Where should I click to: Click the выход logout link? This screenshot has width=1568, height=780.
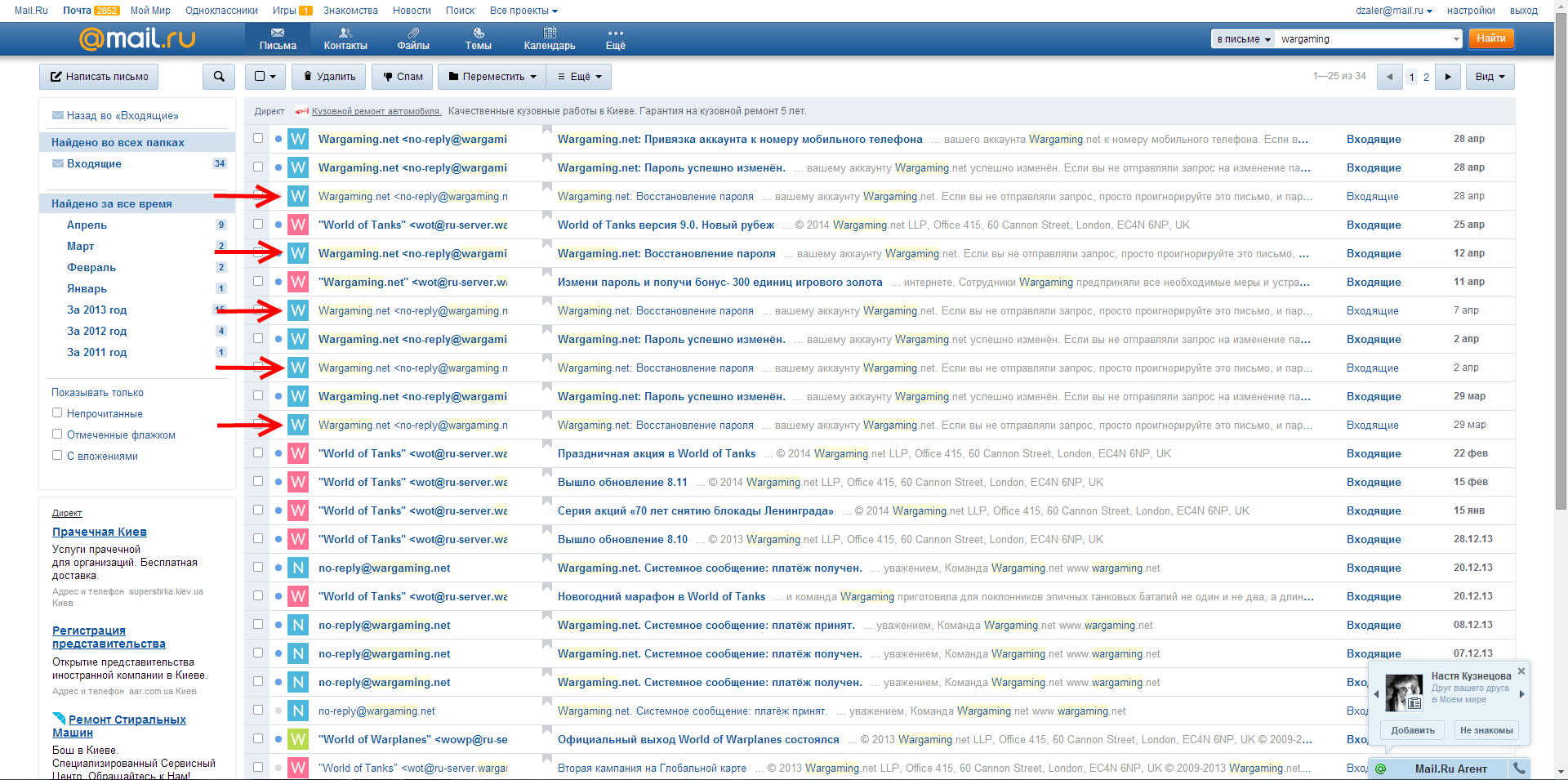1524,11
